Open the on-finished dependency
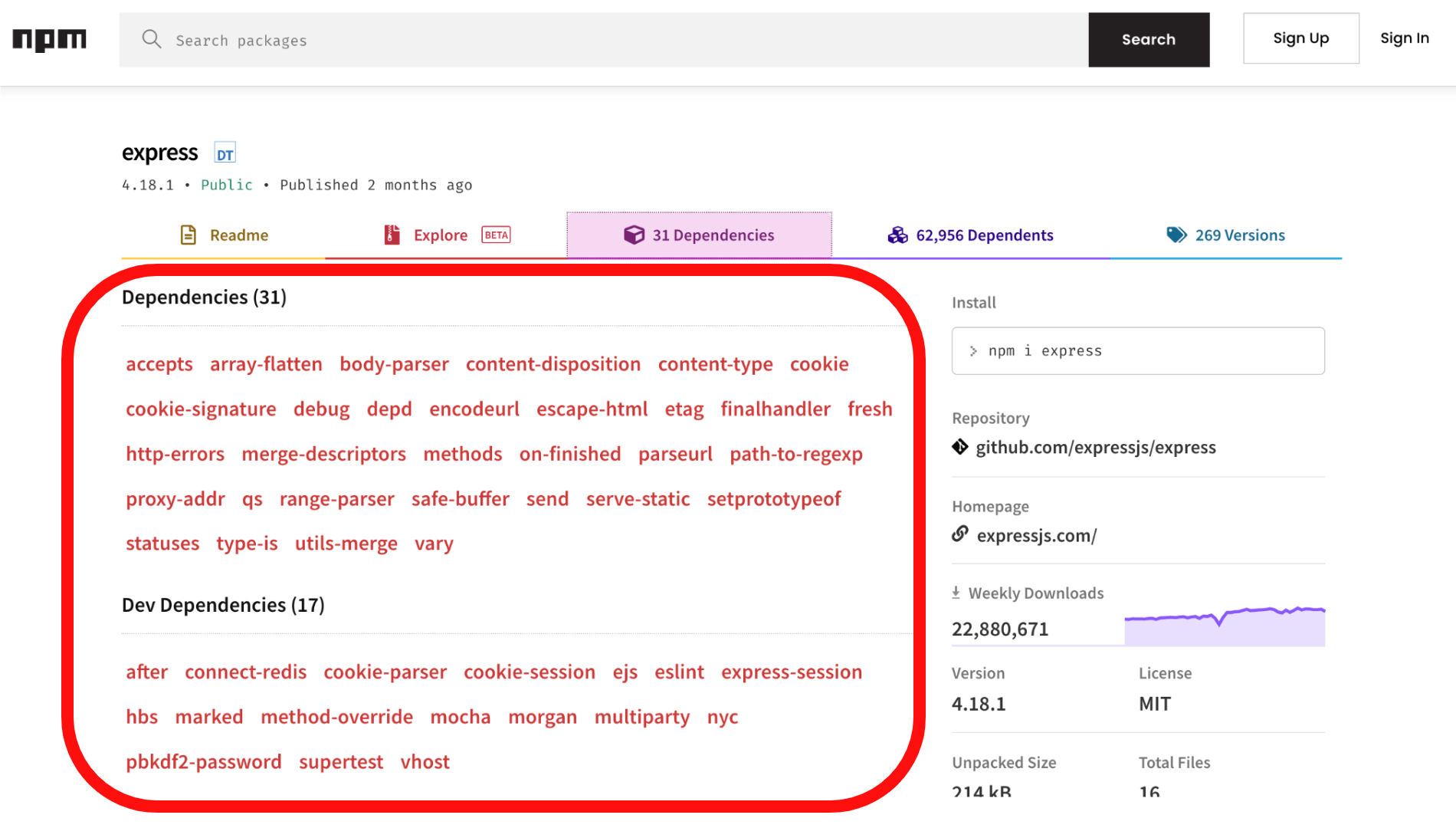The width and height of the screenshot is (1456, 828). tap(570, 454)
